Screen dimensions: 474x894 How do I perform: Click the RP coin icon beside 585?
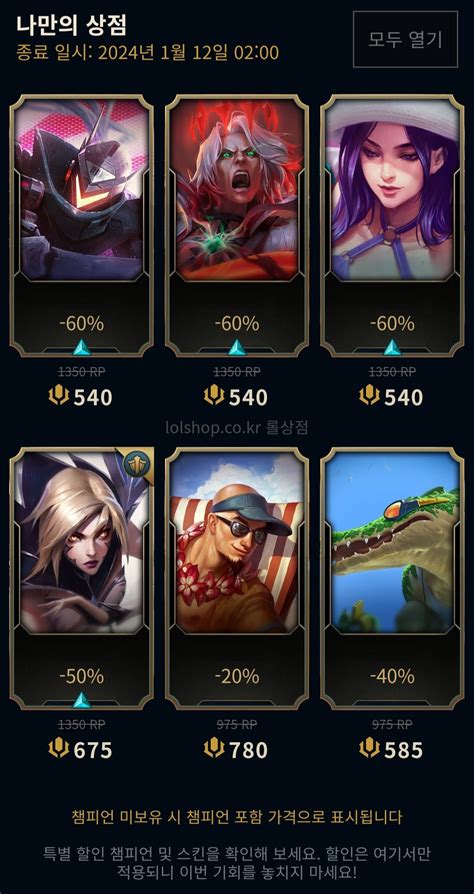point(369,748)
